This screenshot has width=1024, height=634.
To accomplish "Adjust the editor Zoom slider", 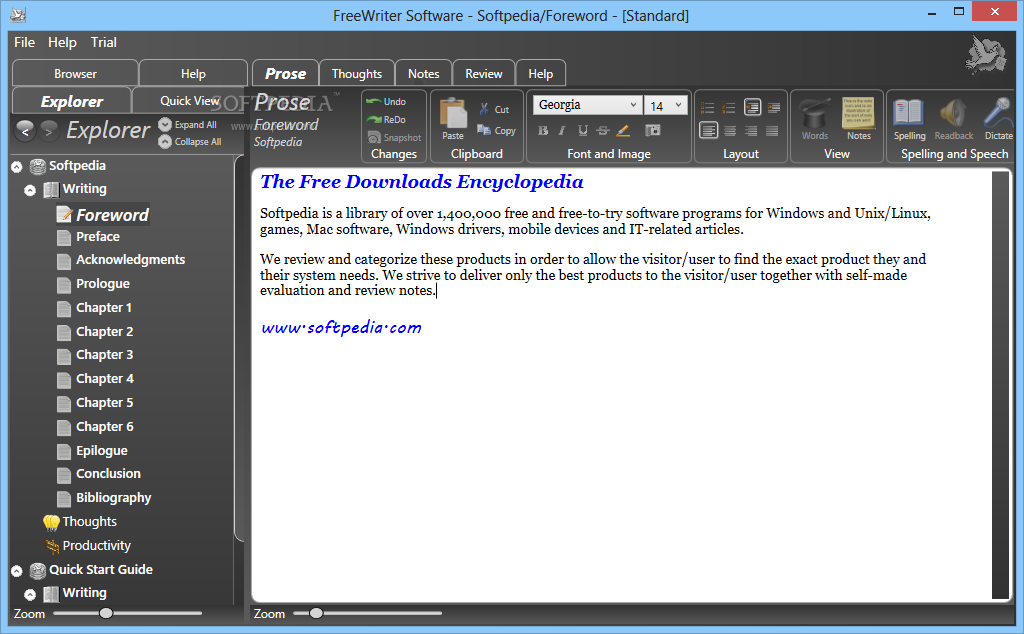I will coord(316,613).
